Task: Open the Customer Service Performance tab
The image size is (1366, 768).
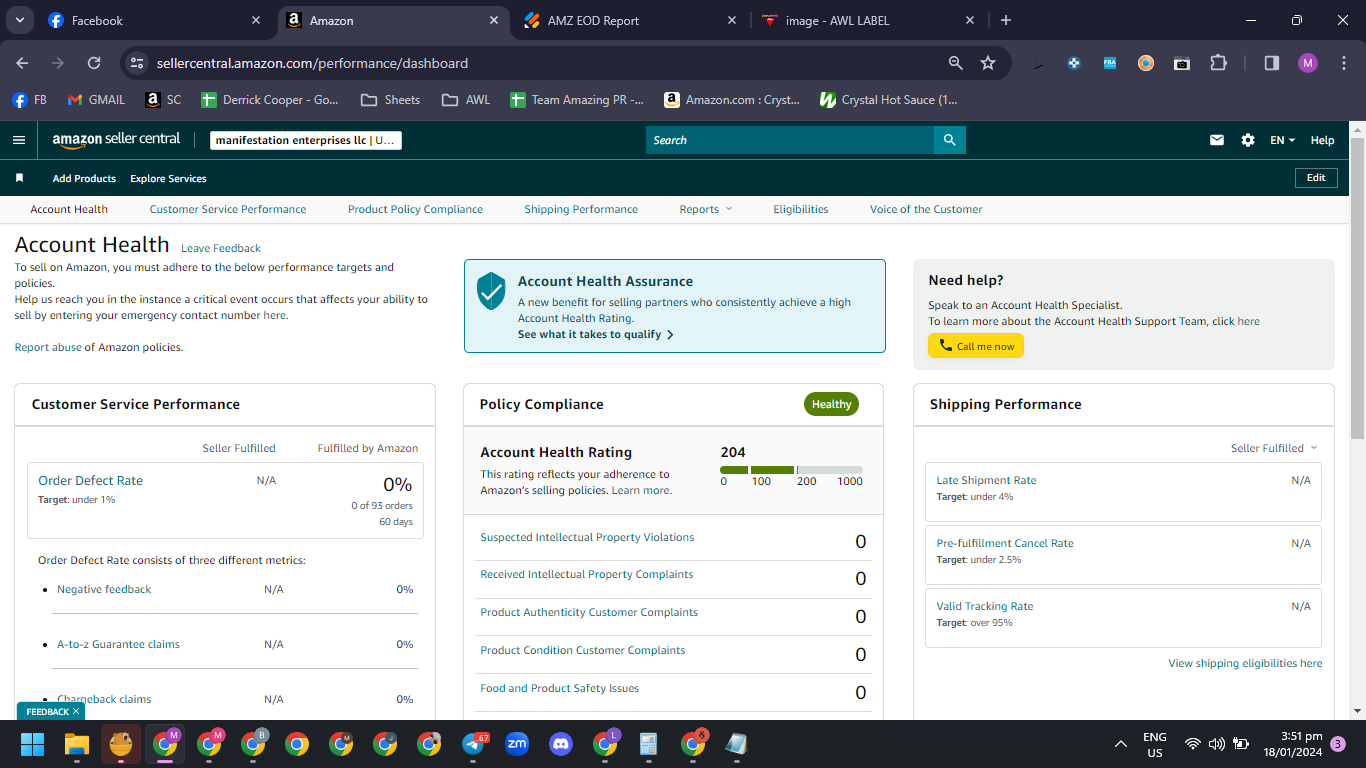Action: coord(228,209)
